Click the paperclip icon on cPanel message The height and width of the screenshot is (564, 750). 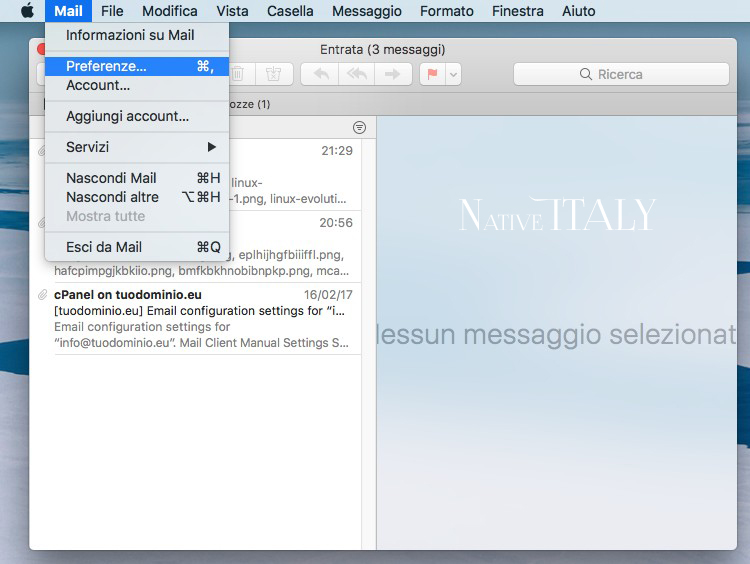tap(43, 295)
